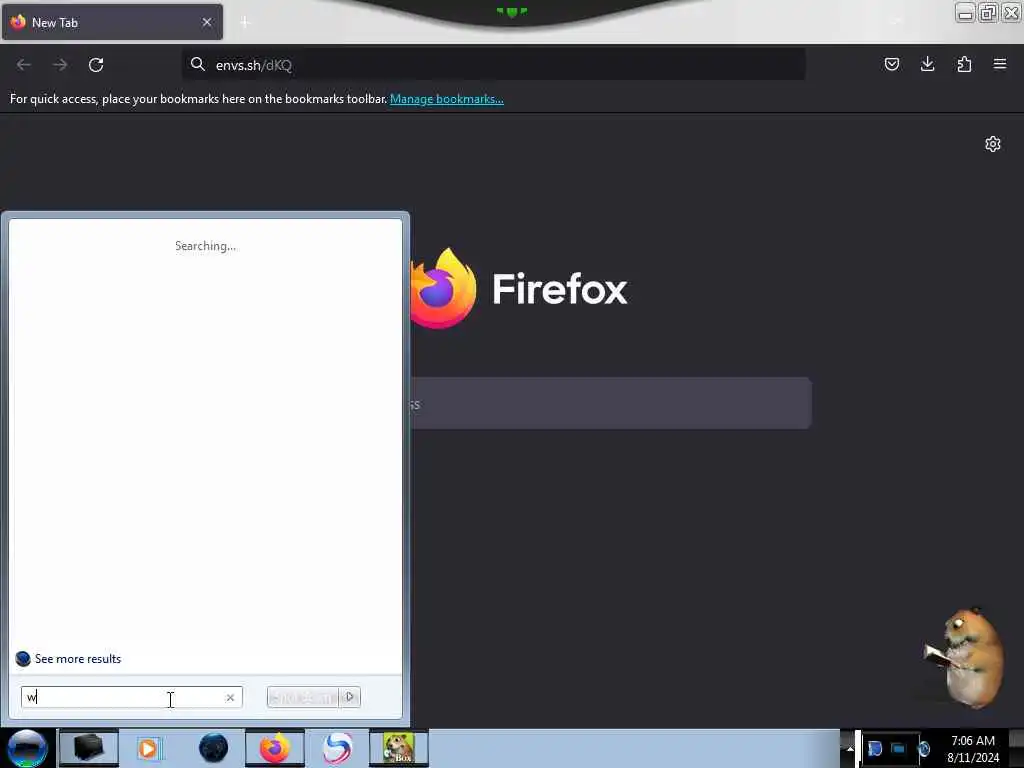1024x768 pixels.
Task: Click the network monitor tray icon
Action: click(899, 748)
